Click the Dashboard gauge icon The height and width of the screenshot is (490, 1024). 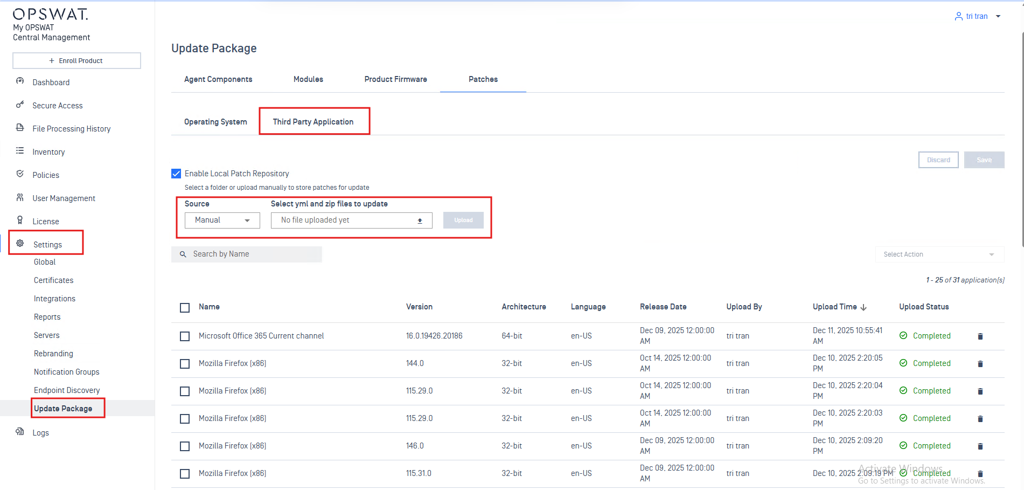[x=20, y=82]
